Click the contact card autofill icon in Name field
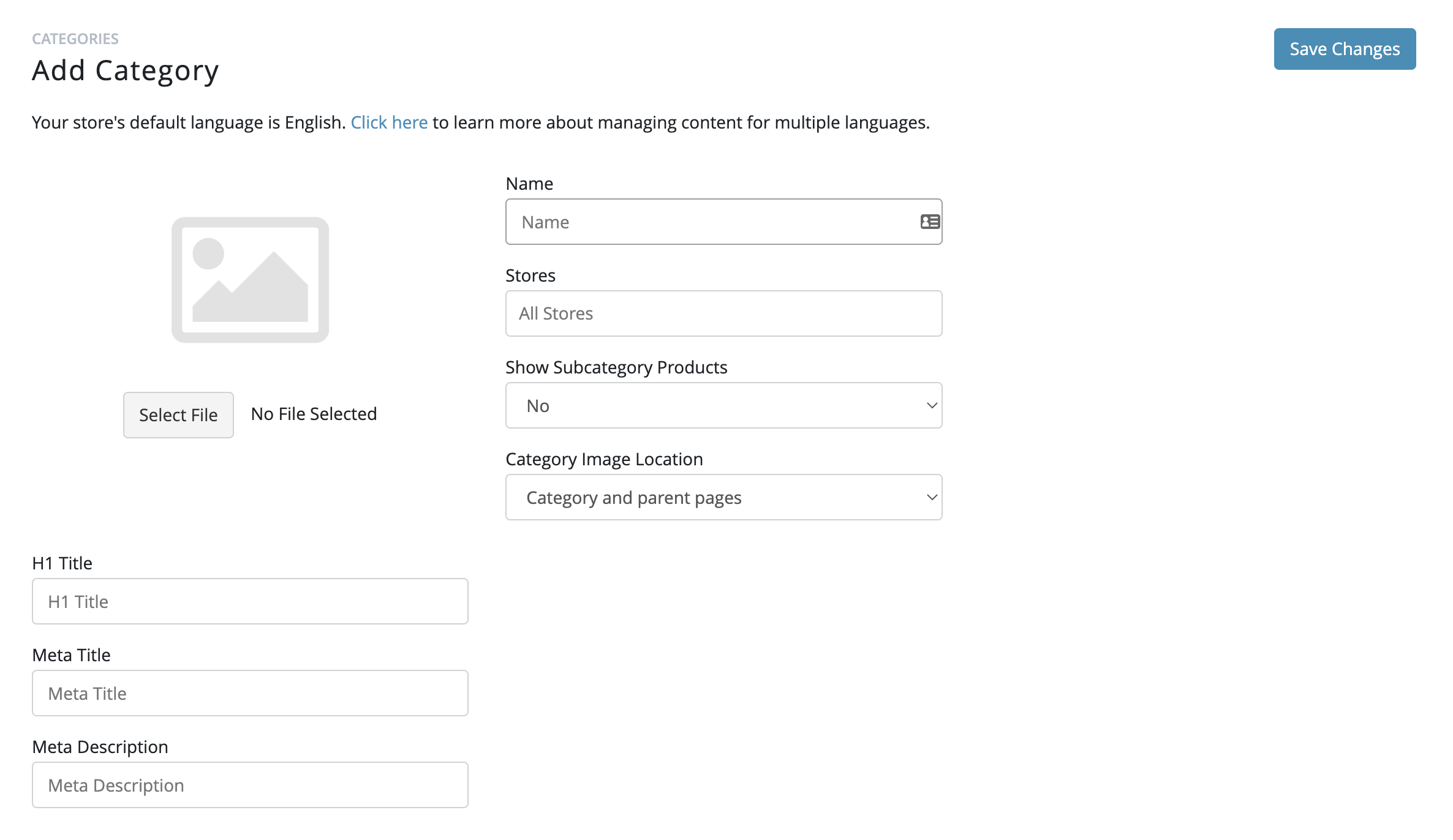The height and width of the screenshot is (840, 1453). (930, 222)
